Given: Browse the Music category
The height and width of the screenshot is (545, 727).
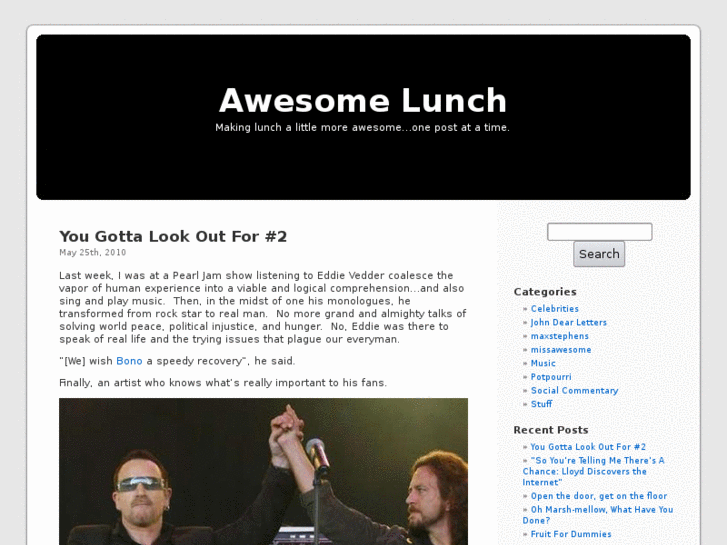Looking at the screenshot, I should [543, 363].
